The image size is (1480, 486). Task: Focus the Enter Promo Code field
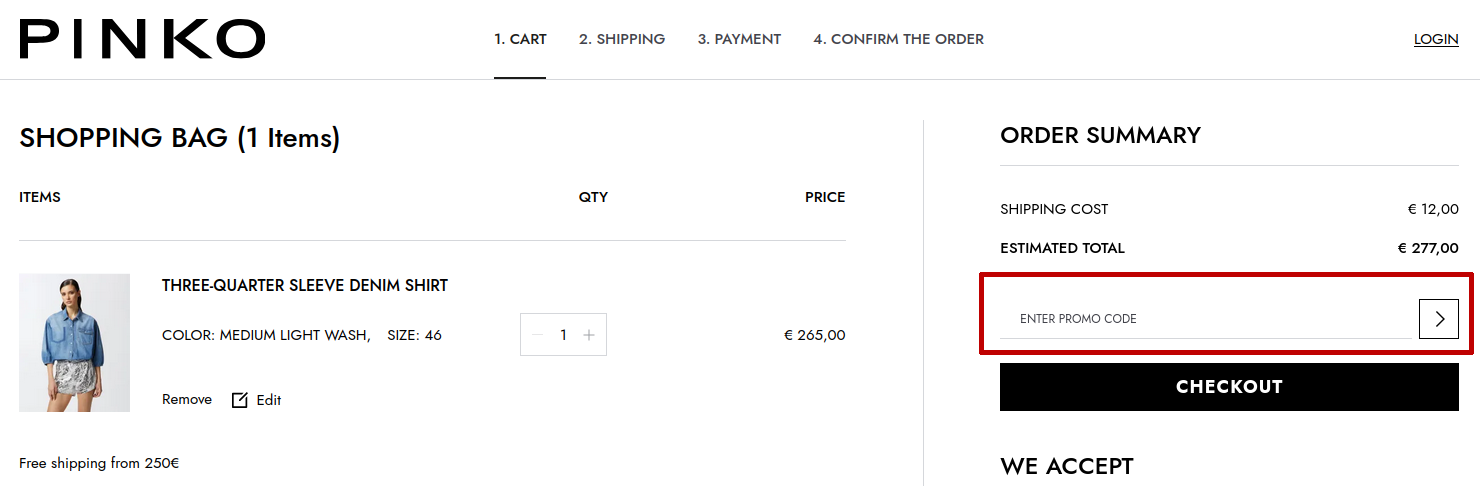[1205, 319]
